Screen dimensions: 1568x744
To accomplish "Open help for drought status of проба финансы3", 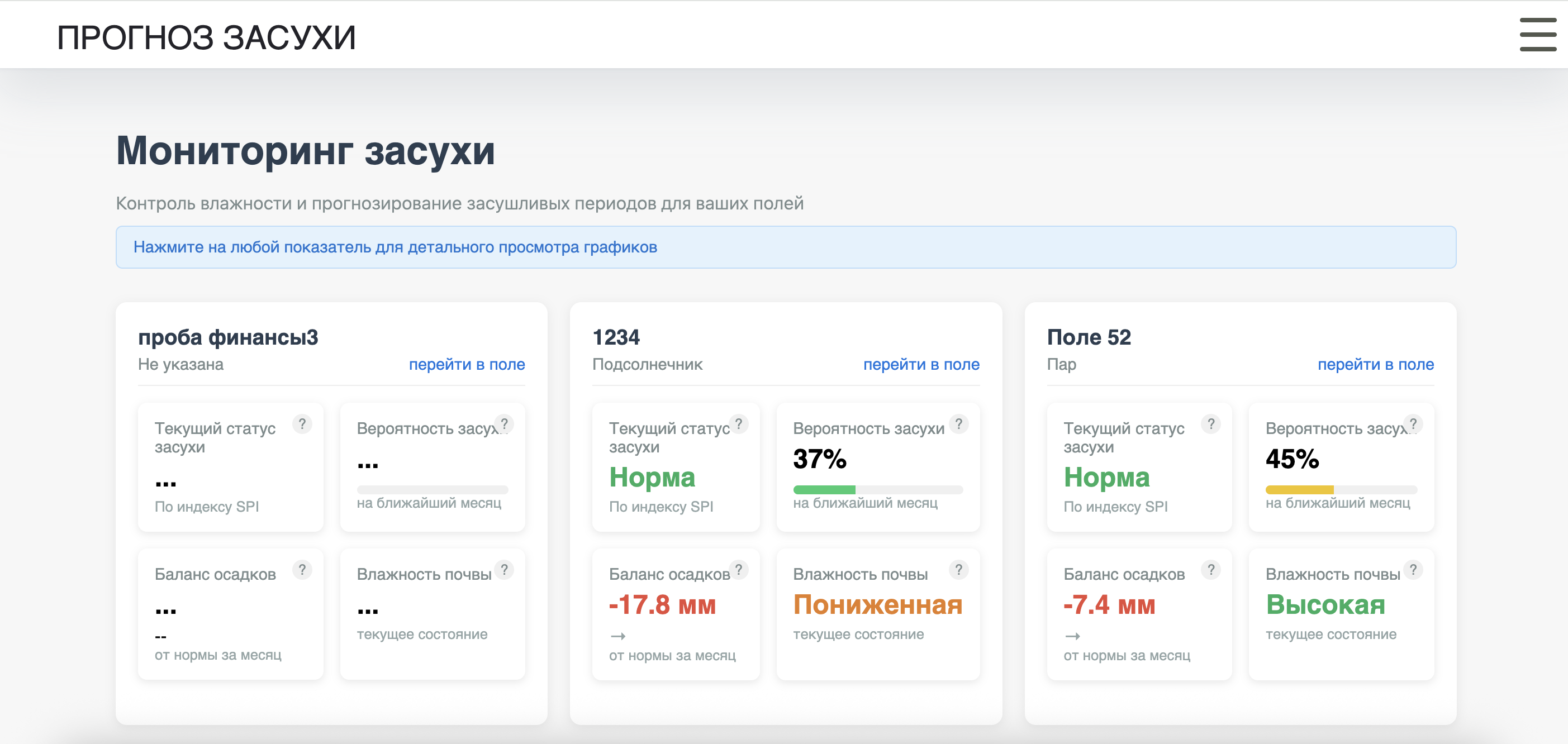I will tap(302, 424).
